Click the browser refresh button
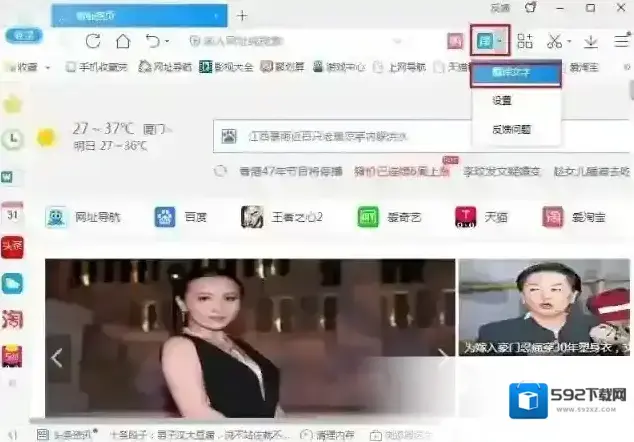 click(x=93, y=42)
